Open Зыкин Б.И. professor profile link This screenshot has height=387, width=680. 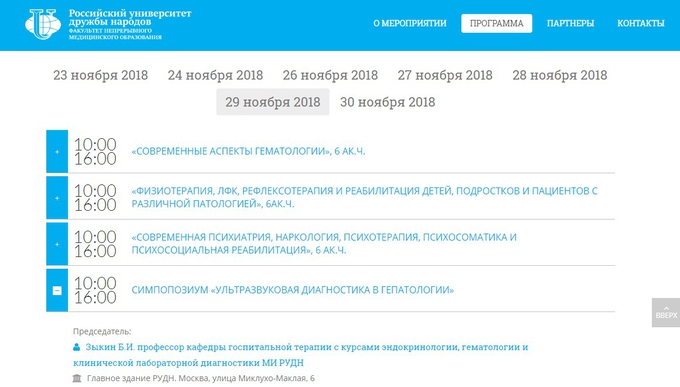click(x=301, y=355)
